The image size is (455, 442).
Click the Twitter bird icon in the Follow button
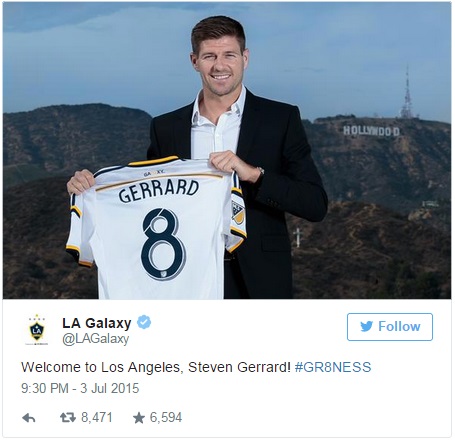(366, 326)
